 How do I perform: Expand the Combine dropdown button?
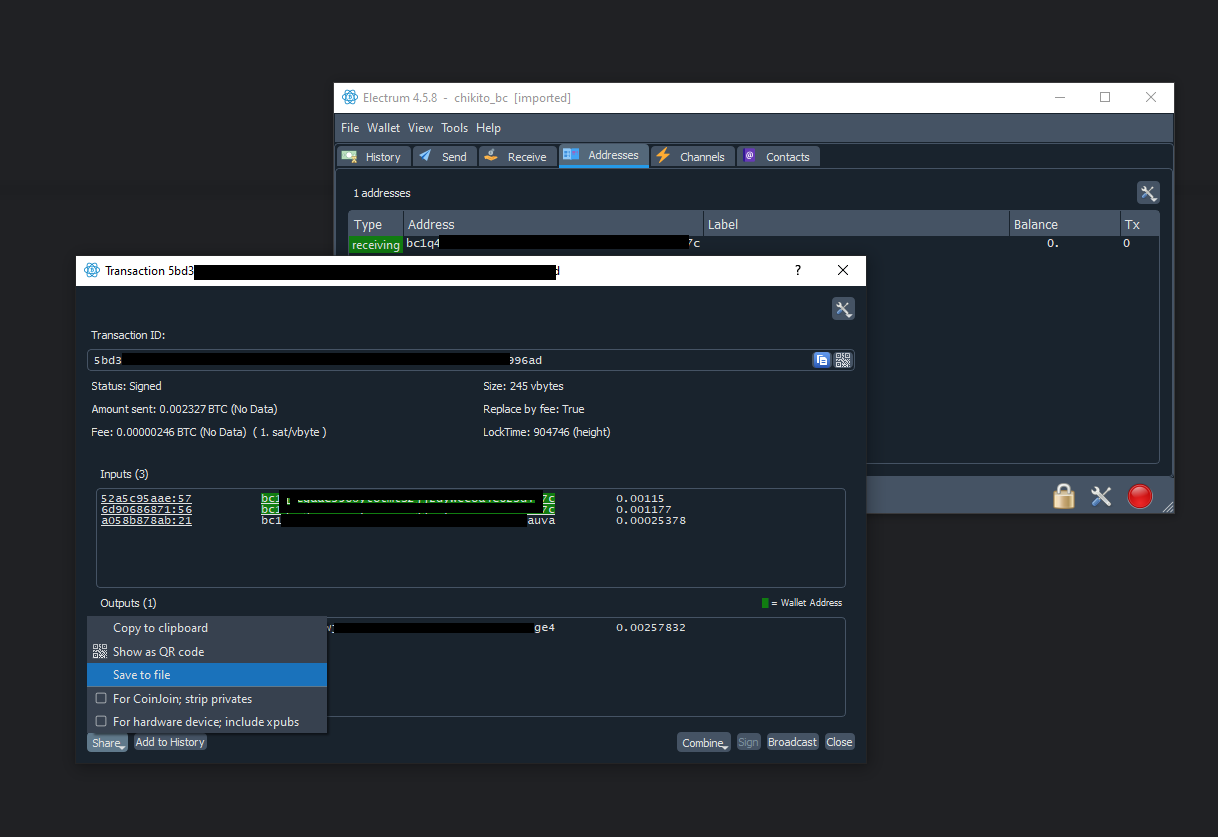point(704,742)
